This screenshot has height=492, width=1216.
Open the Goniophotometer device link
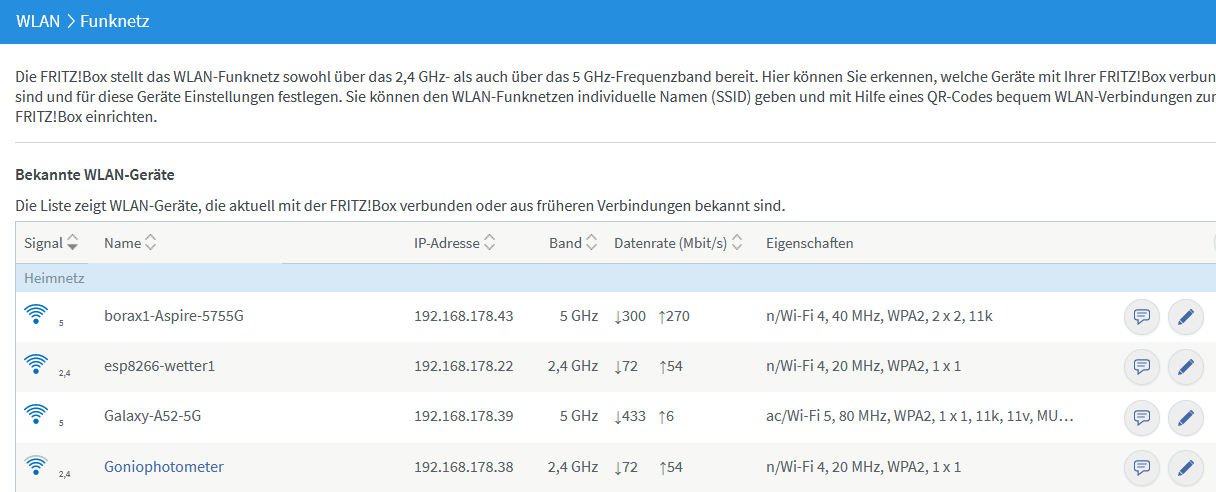click(x=164, y=467)
